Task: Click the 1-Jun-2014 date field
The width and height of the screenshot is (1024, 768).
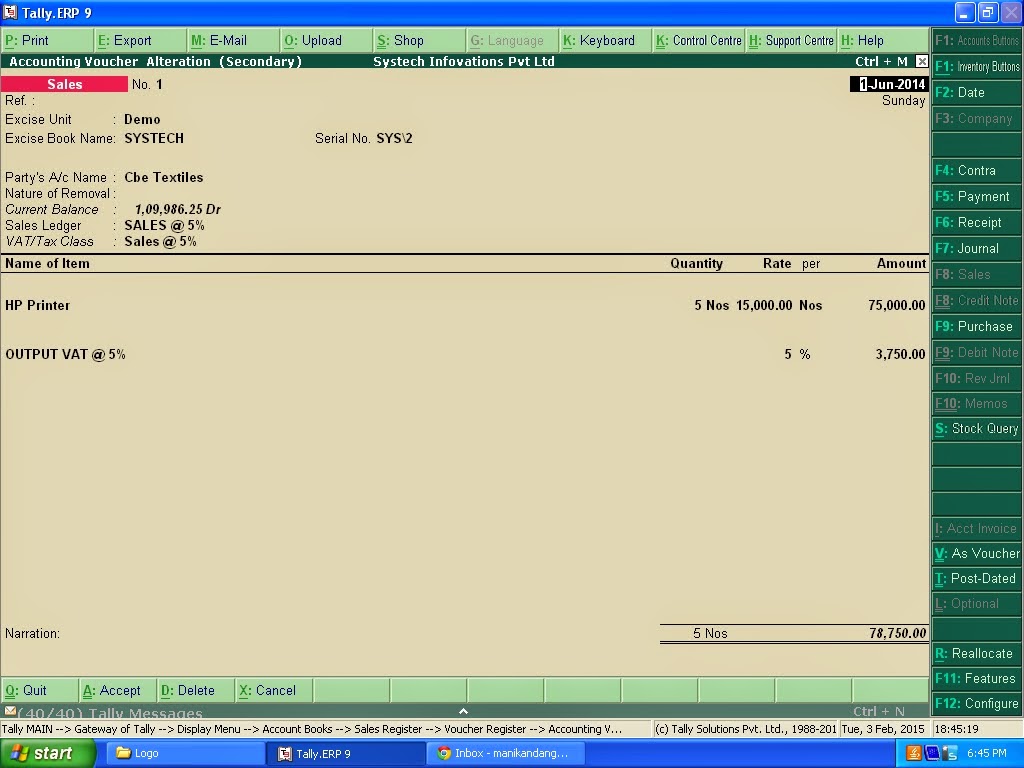Action: pyautogui.click(x=889, y=84)
